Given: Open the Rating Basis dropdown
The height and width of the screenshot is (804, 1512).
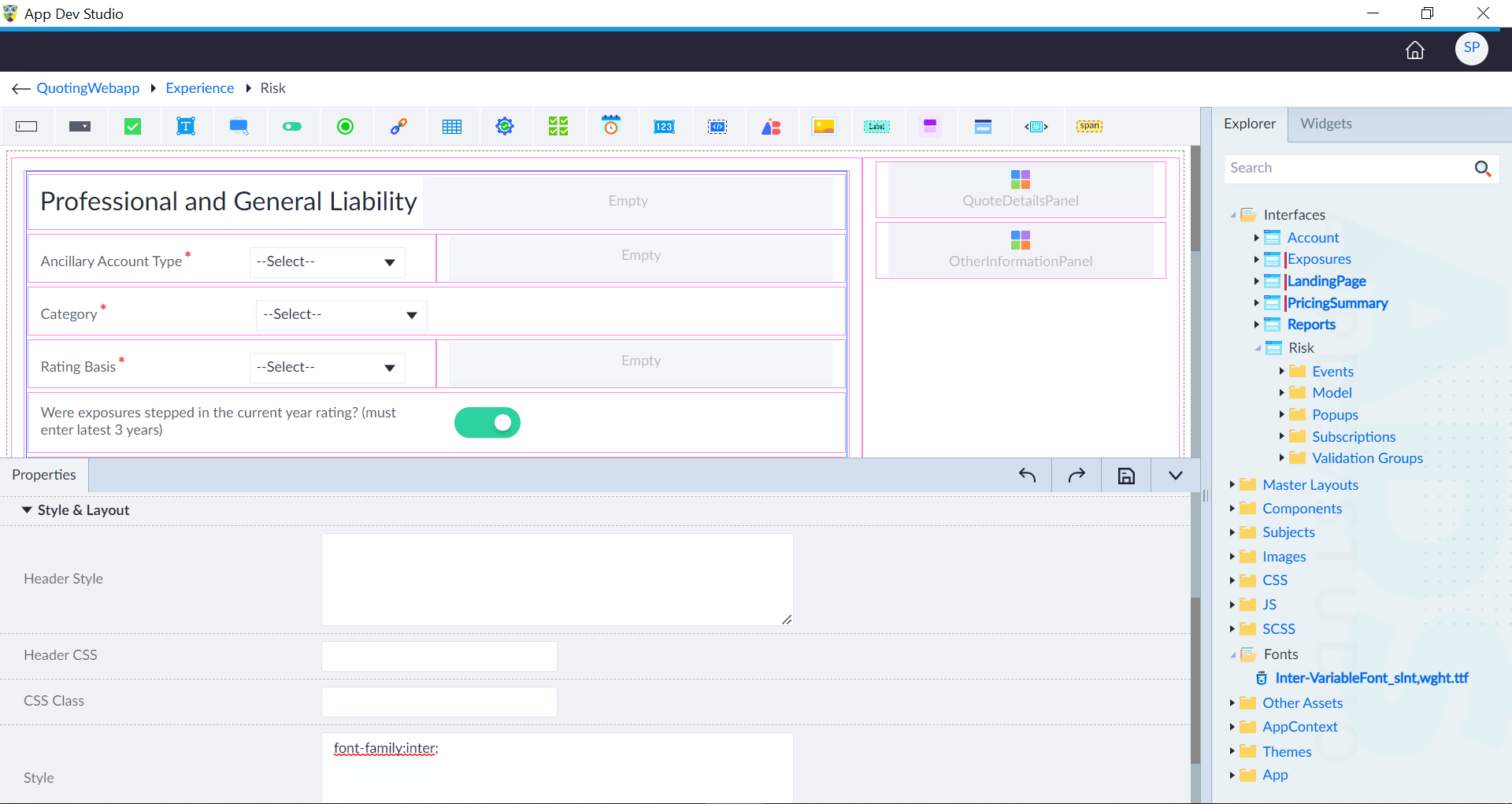Looking at the screenshot, I should click(328, 368).
